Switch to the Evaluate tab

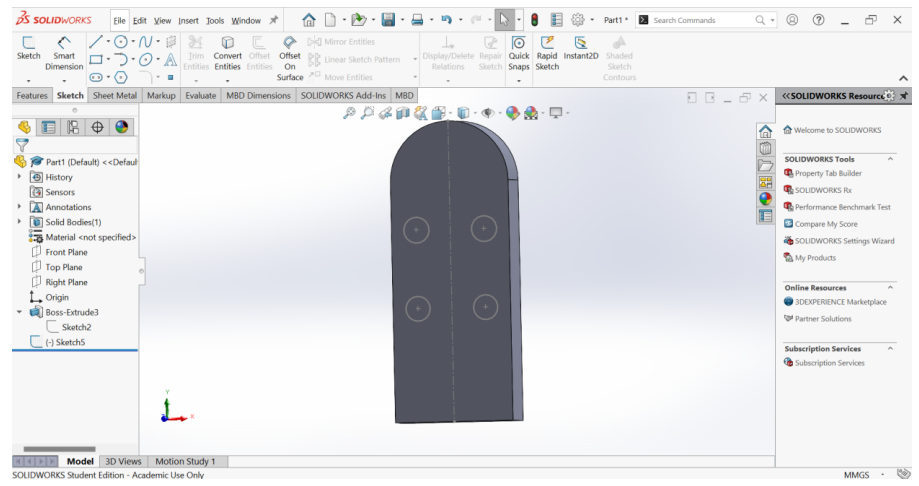200,95
